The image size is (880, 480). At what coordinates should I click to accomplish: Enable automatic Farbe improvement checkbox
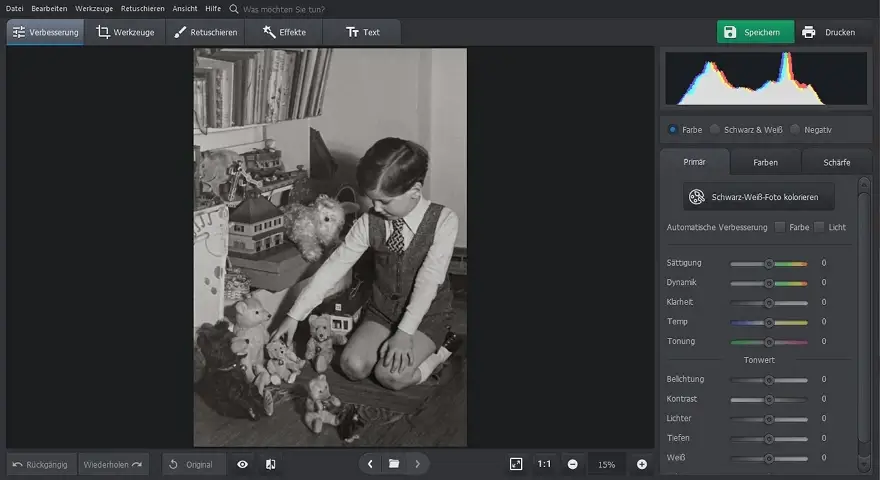(780, 227)
